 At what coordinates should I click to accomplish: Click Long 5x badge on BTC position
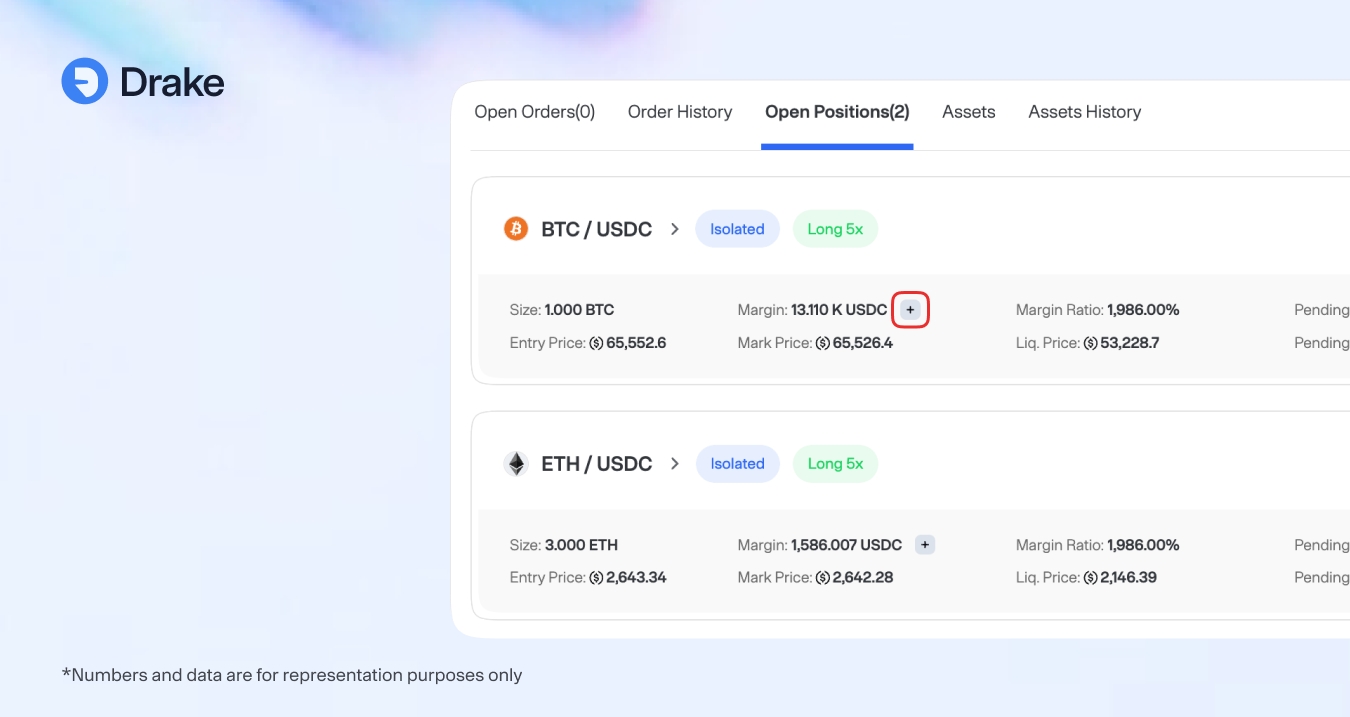835,229
